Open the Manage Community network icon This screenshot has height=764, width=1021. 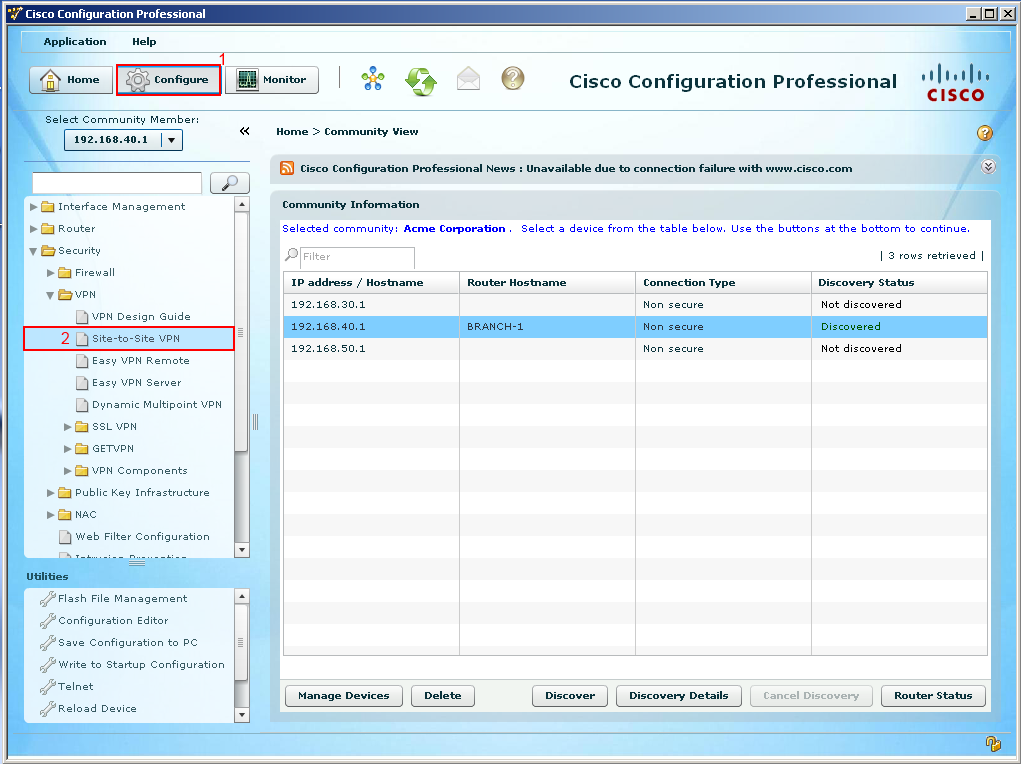click(x=373, y=79)
